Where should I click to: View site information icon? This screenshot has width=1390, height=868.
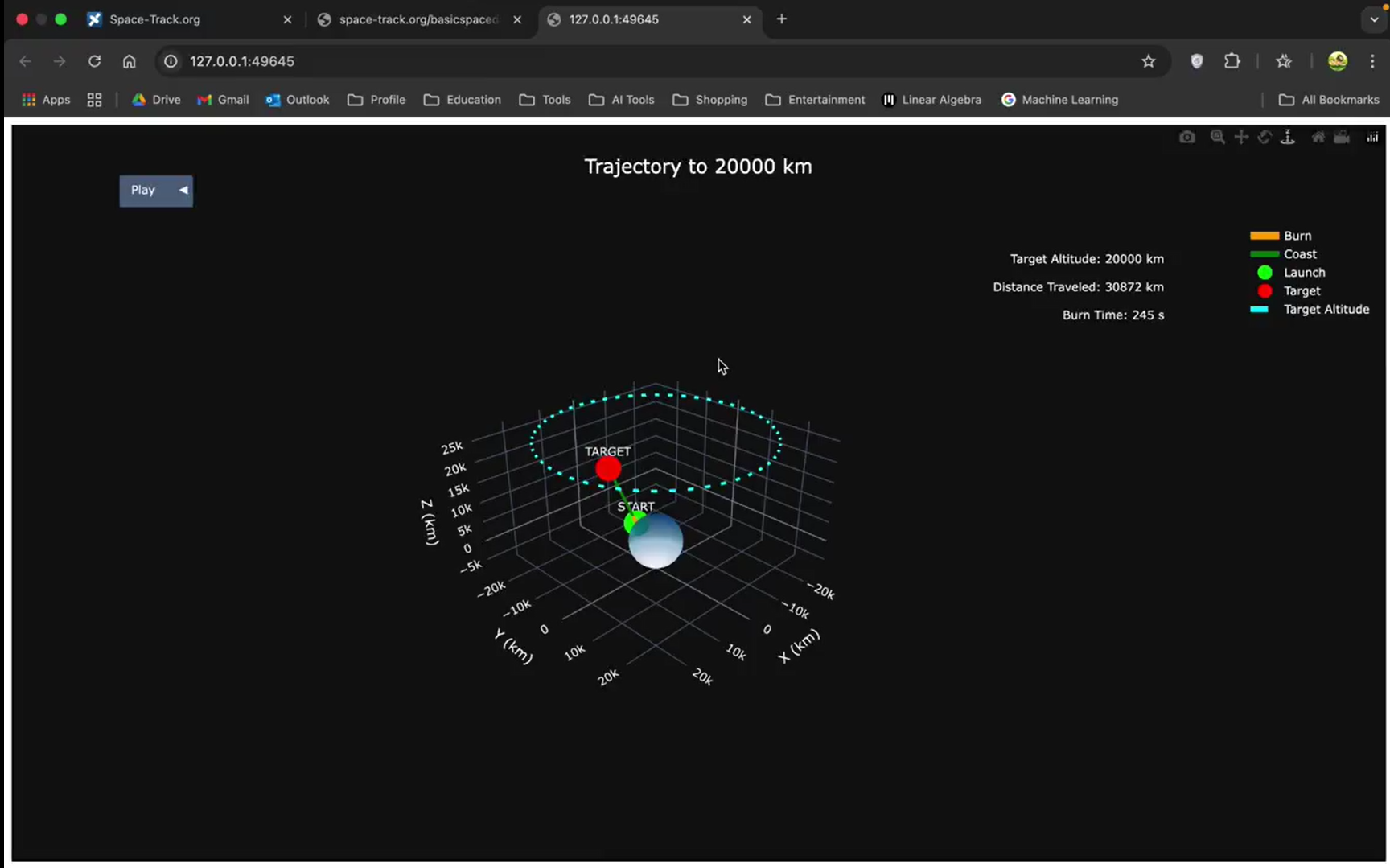[171, 61]
